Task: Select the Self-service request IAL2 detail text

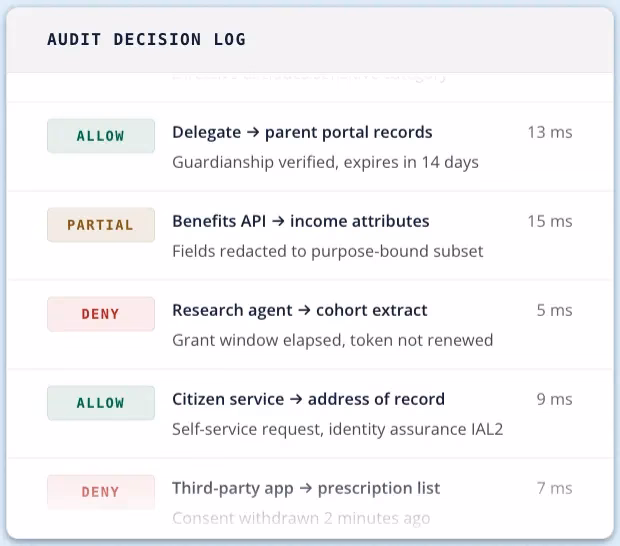Action: tap(338, 429)
